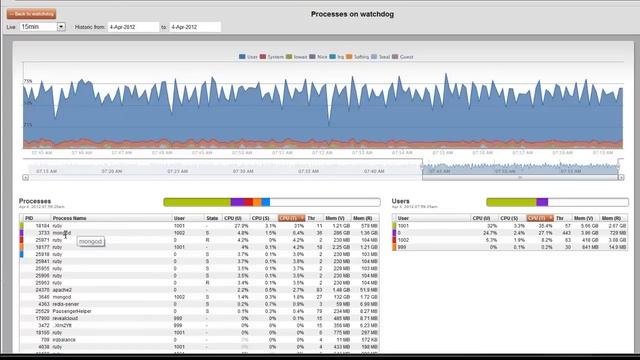
Task: Click the green segment of Users usage bar
Action: (511, 202)
